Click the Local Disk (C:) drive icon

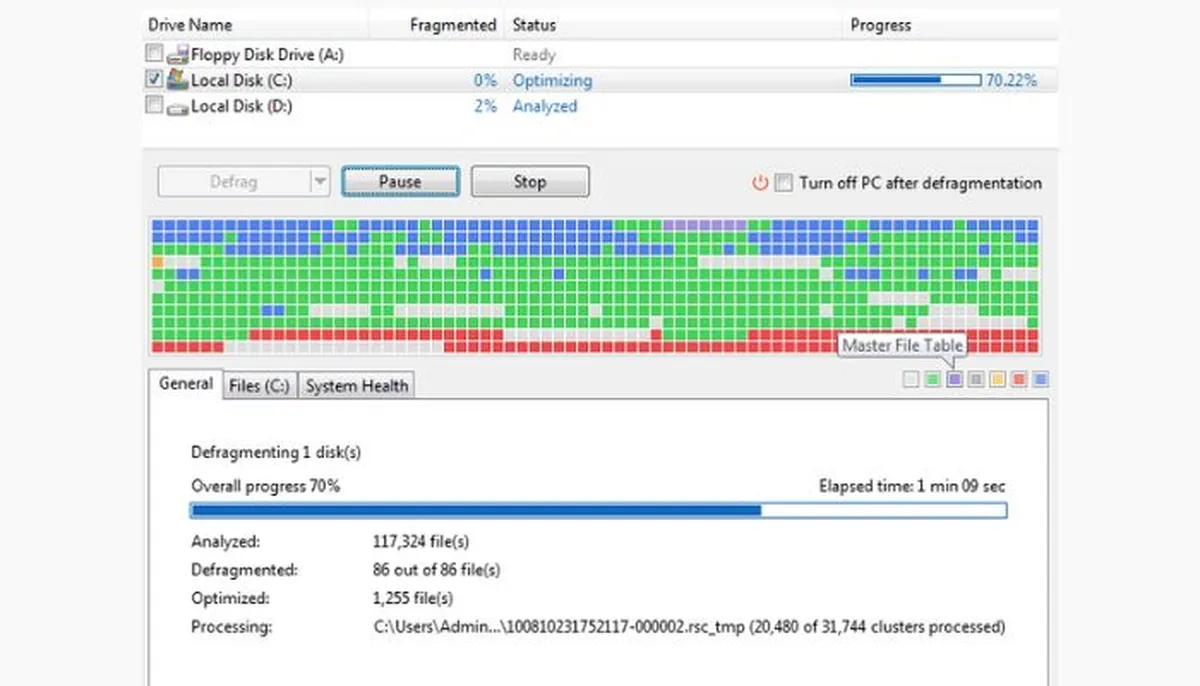coord(177,80)
